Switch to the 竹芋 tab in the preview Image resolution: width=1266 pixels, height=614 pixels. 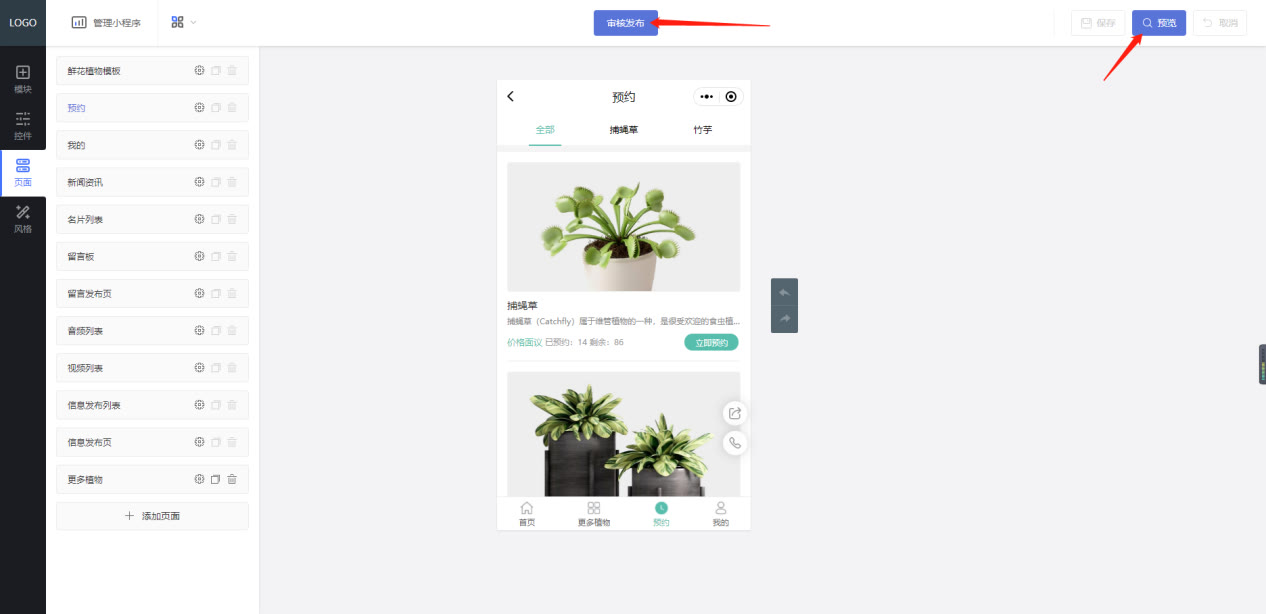coord(703,130)
